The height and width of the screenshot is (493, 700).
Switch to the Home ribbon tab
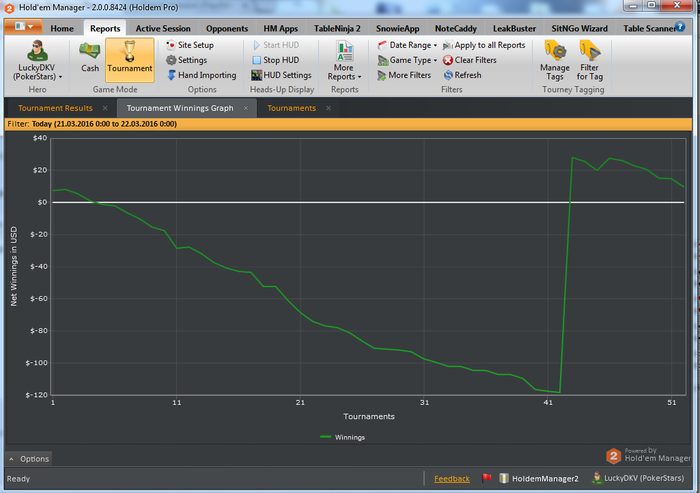[x=62, y=29]
